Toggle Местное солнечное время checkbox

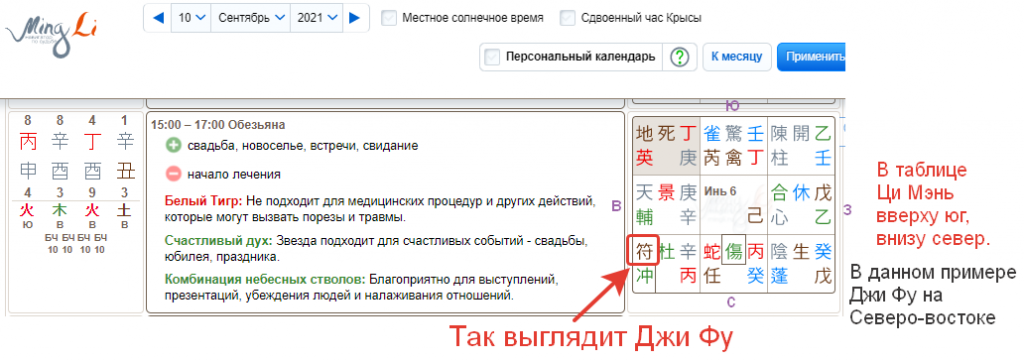390,18
